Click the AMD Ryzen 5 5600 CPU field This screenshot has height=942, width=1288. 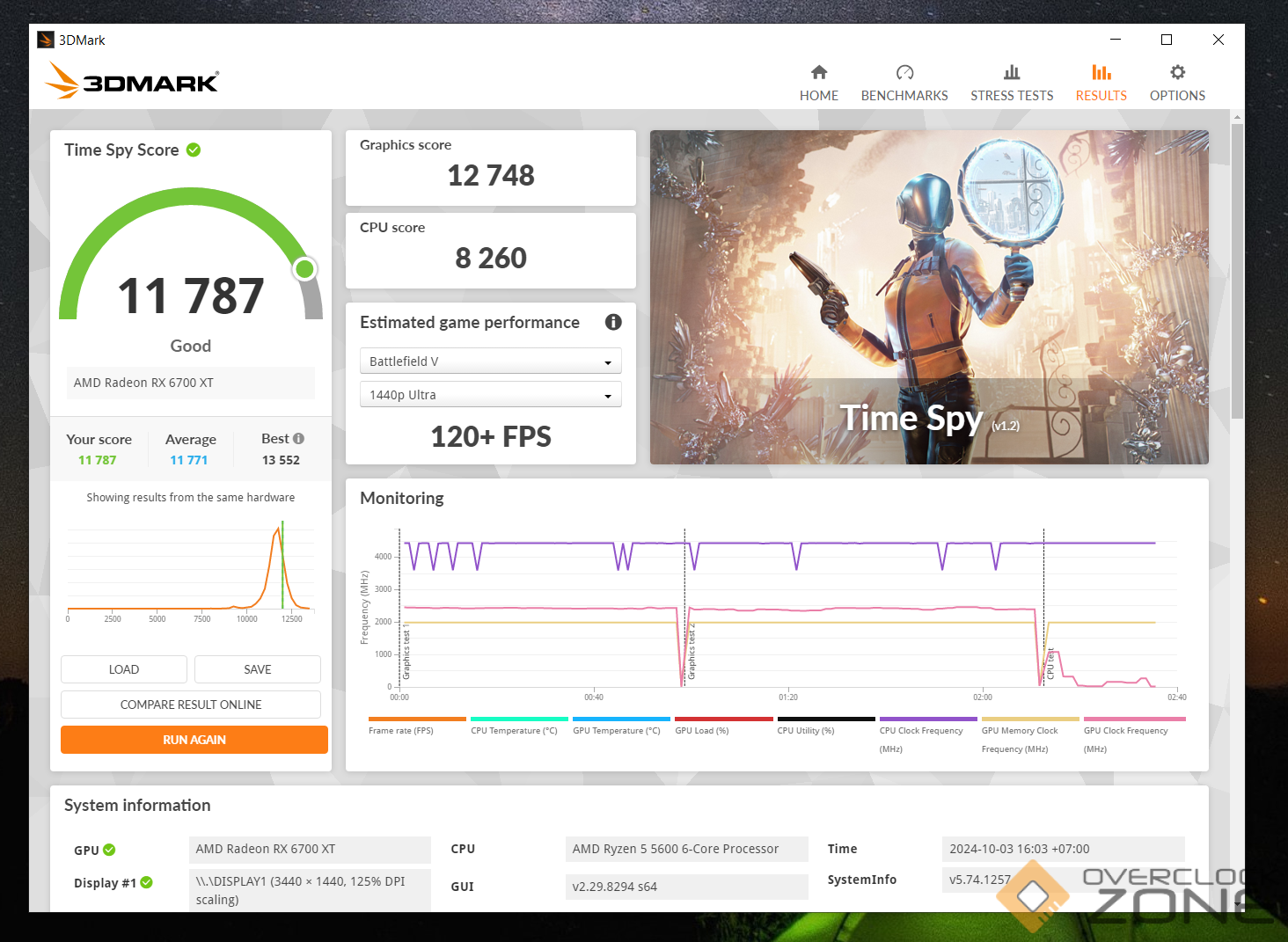click(x=686, y=849)
